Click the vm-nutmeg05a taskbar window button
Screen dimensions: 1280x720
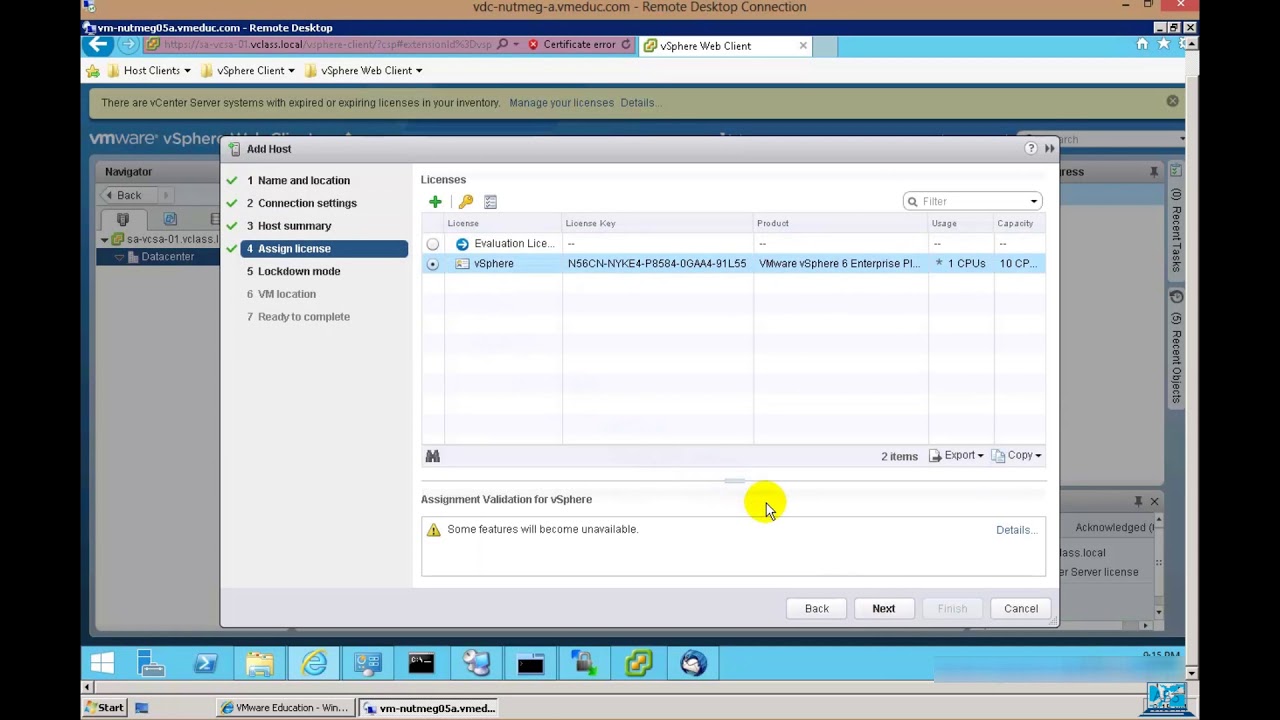429,708
